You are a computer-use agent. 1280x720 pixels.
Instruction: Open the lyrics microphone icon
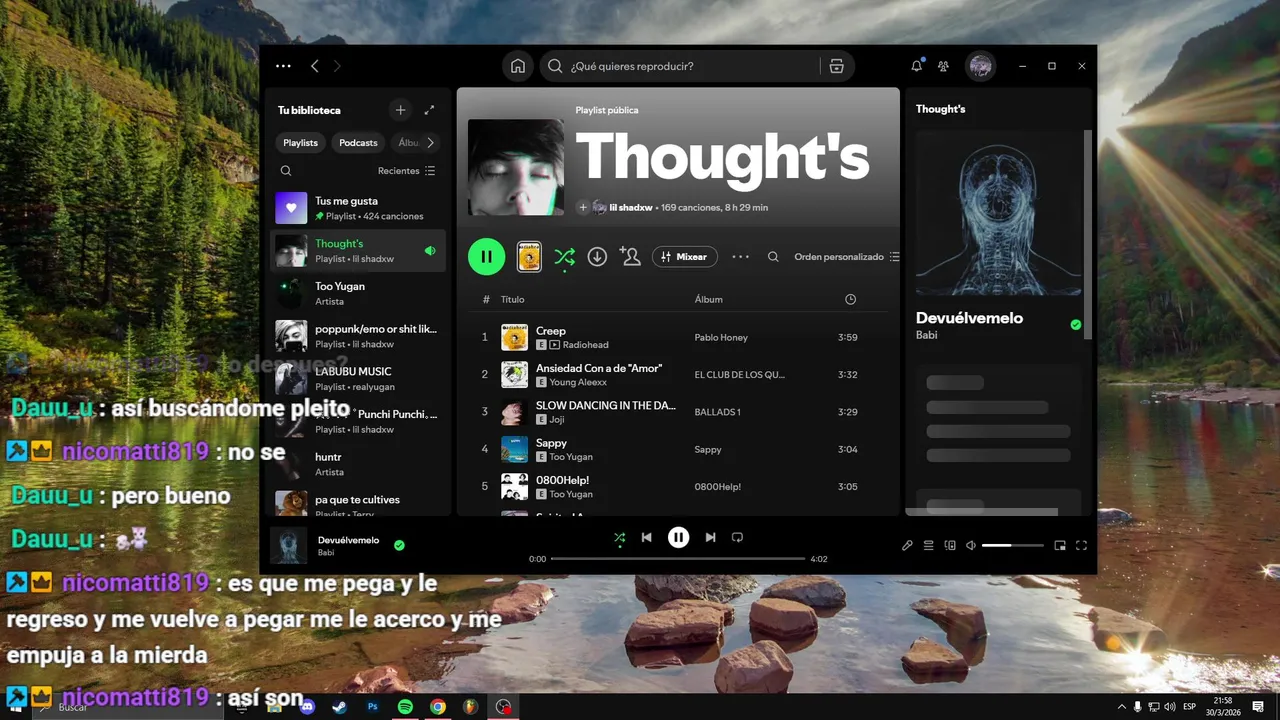pyautogui.click(x=907, y=545)
